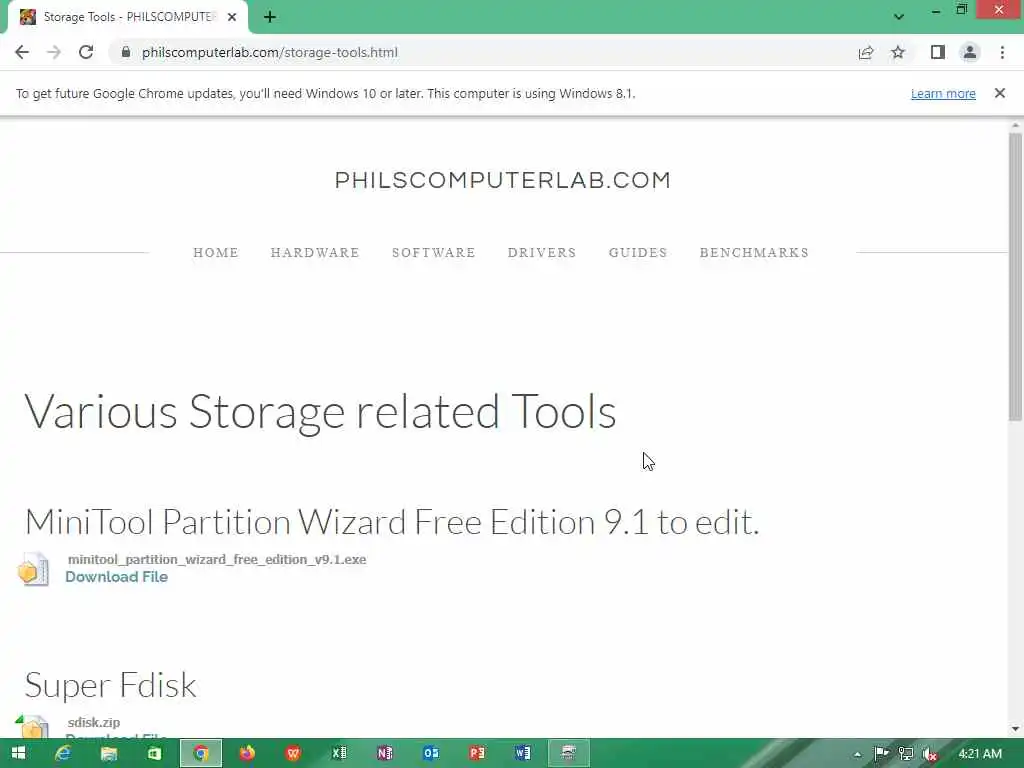Viewport: 1024px width, 768px height.
Task: Open the Learn more link
Action: click(943, 93)
